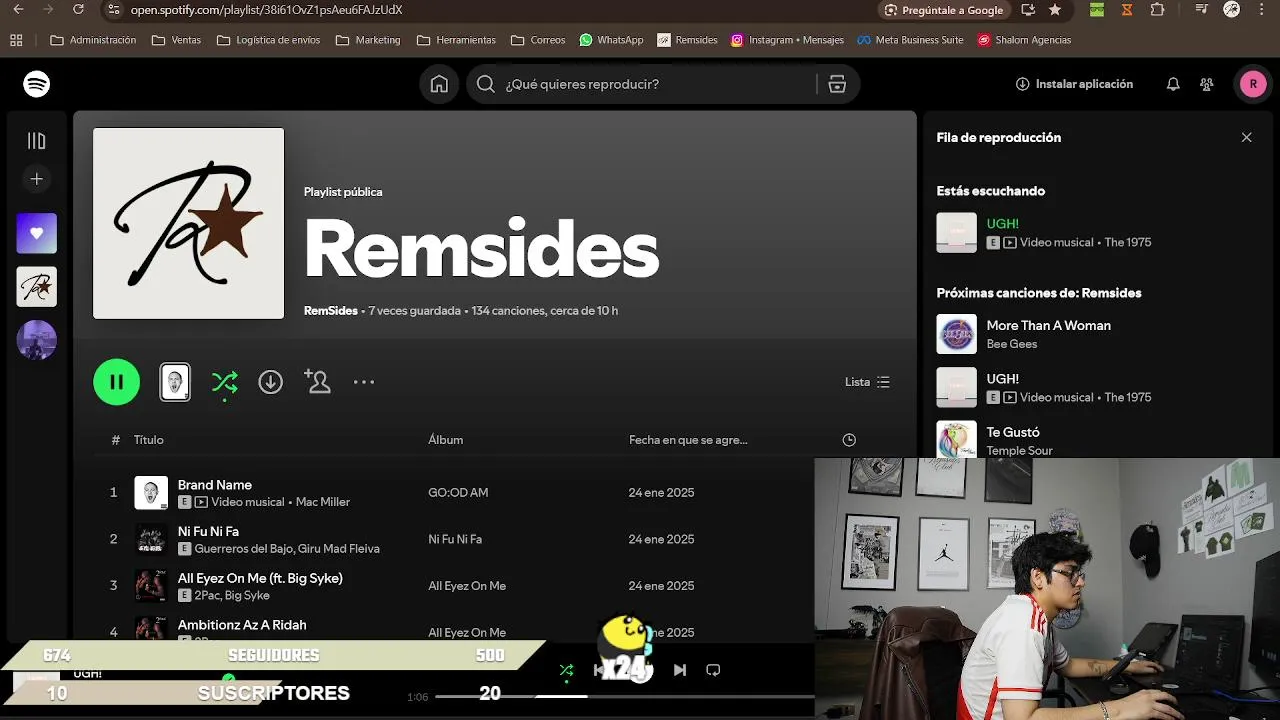Open Meta Business Suite bookmark
This screenshot has height=720, width=1280.
tap(911, 40)
